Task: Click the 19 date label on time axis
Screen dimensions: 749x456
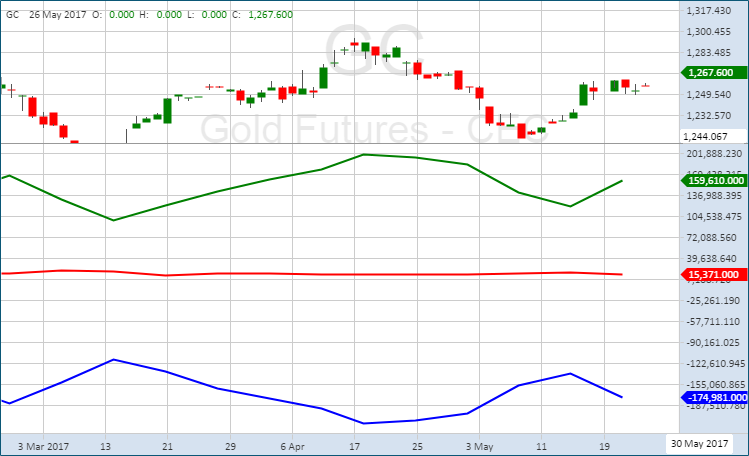Action: pyautogui.click(x=604, y=446)
